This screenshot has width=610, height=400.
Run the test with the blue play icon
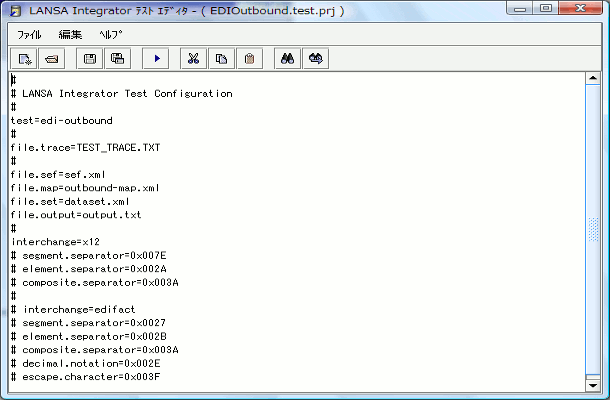pos(156,59)
